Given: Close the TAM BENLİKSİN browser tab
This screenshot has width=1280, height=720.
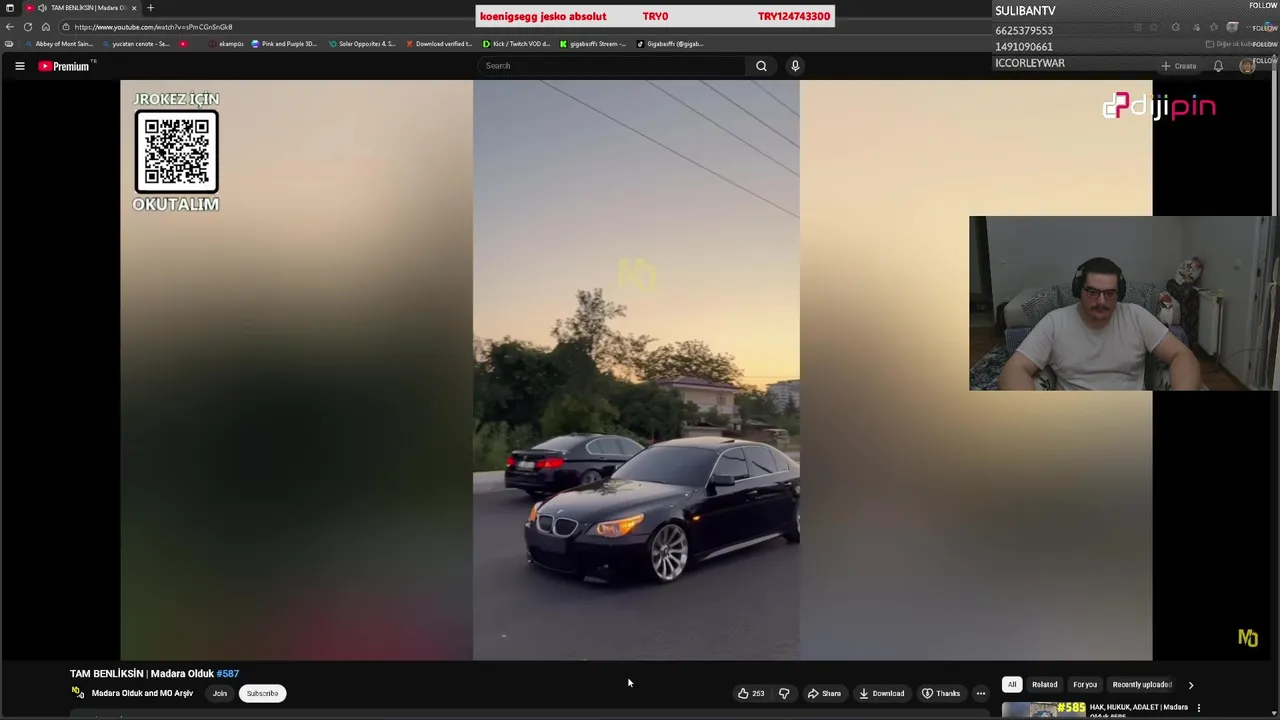Looking at the screenshot, I should coord(133,8).
